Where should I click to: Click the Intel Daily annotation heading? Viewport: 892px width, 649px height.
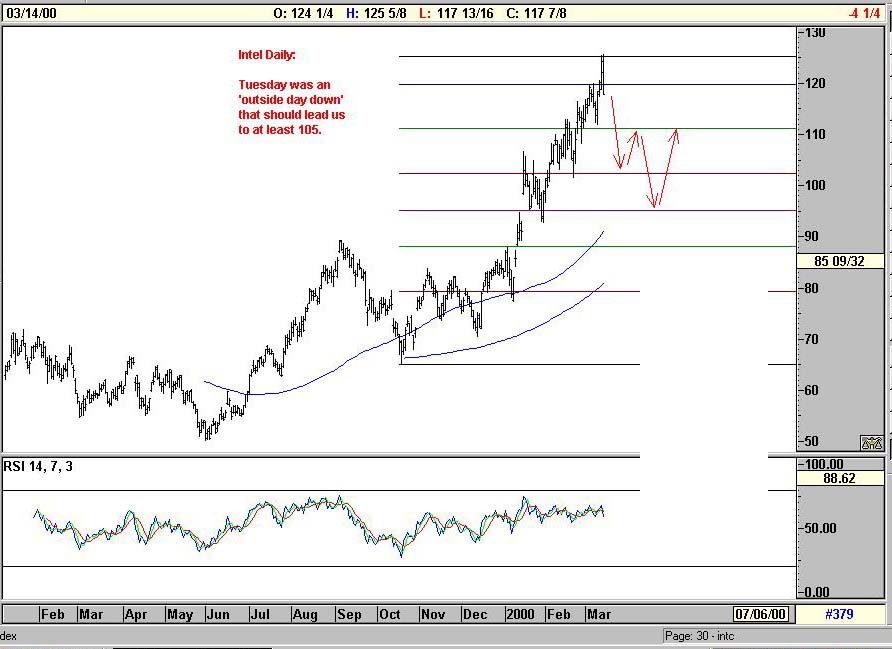(x=267, y=55)
